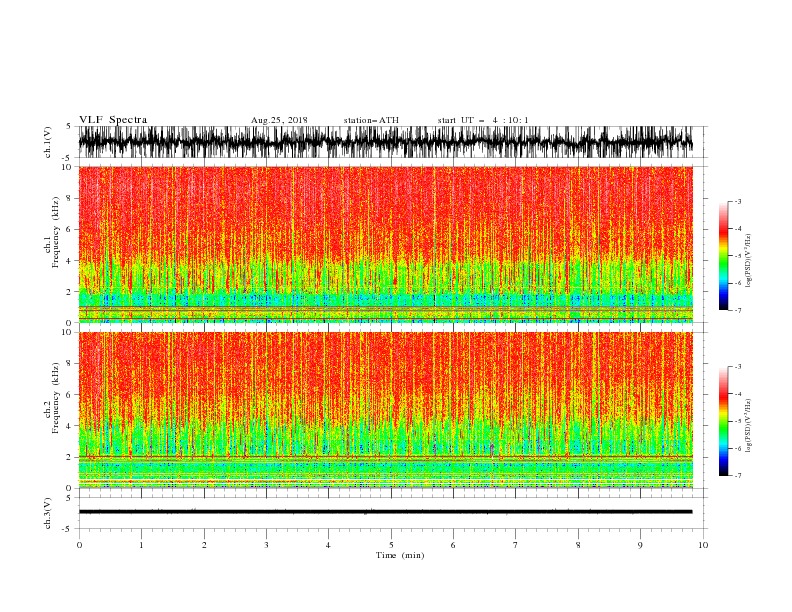Click the "ch.1(V)" waveform axis label
This screenshot has height=612, width=792.
pos(48,142)
